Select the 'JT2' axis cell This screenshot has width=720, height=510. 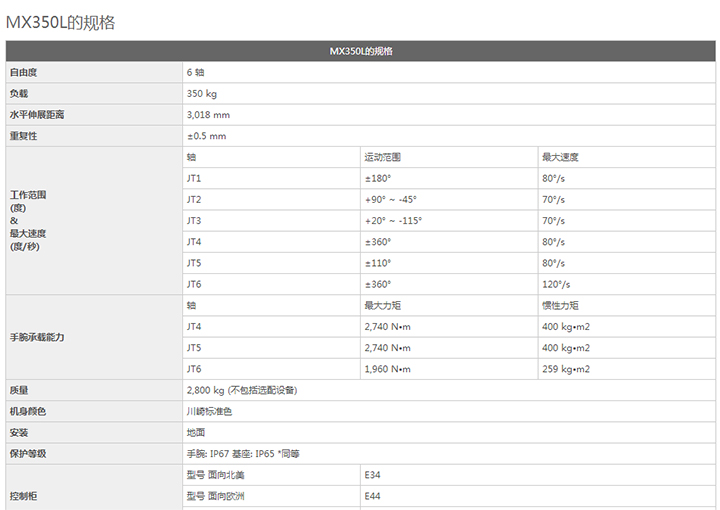271,200
